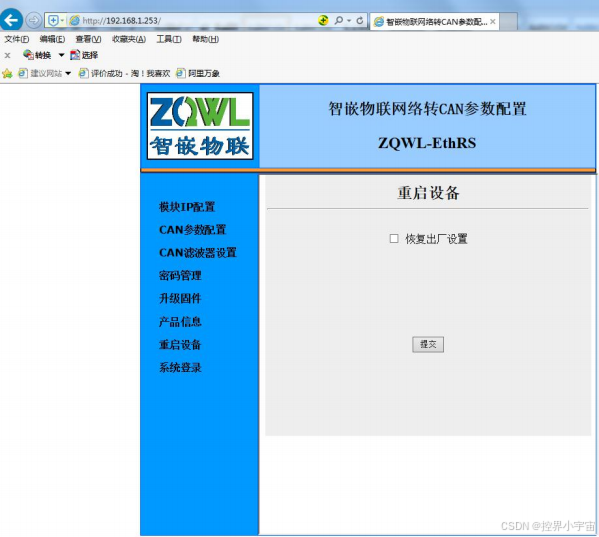
Task: Click the address bar URL 192.168.1.253
Action: [x=121, y=21]
